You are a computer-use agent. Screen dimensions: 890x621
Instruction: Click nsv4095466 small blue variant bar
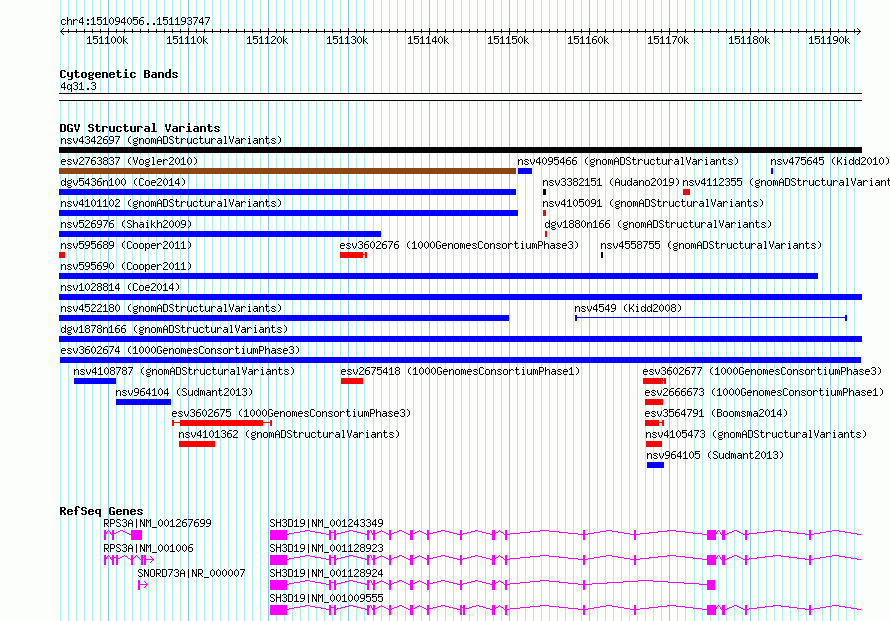[525, 171]
